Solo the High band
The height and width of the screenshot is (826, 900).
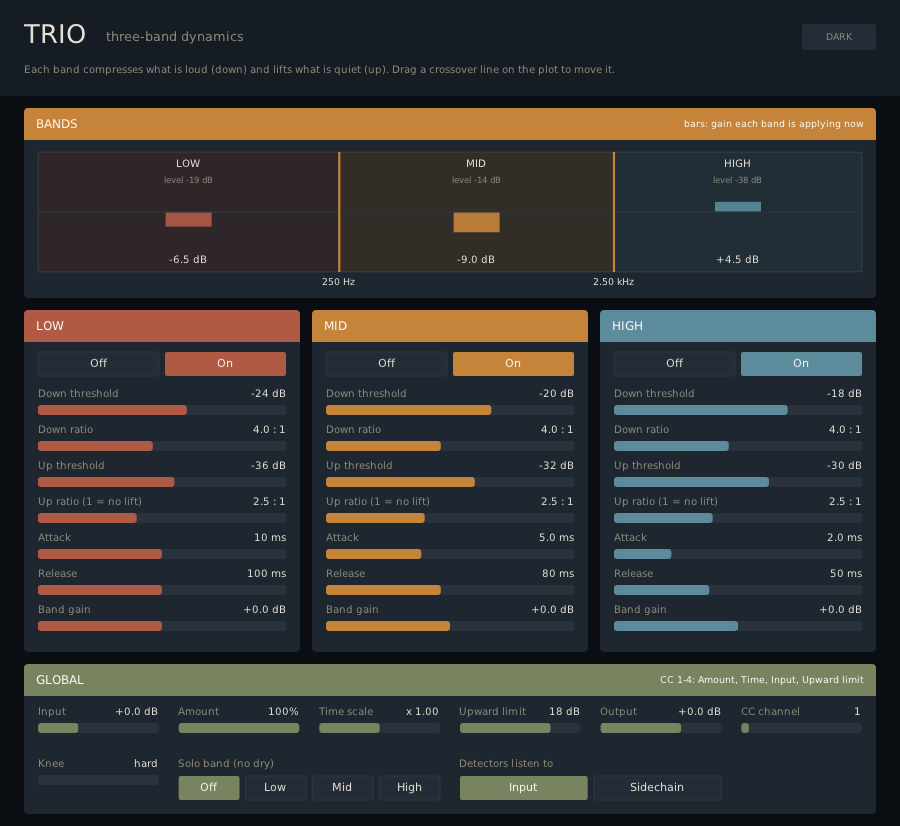pos(409,788)
